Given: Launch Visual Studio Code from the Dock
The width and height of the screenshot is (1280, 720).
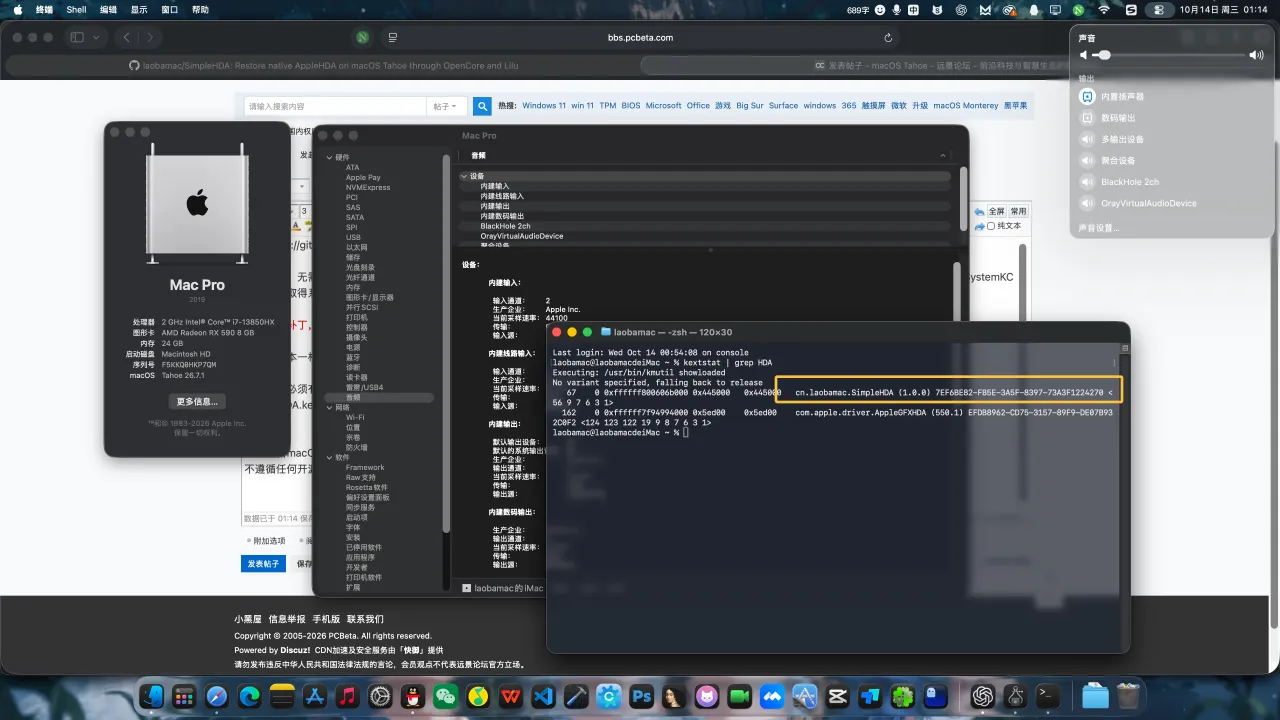Looking at the screenshot, I should (543, 696).
